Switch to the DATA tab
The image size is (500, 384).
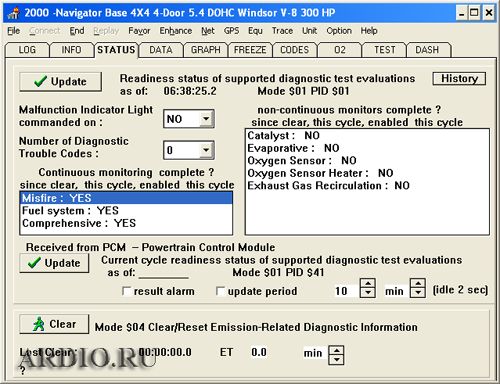click(161, 50)
